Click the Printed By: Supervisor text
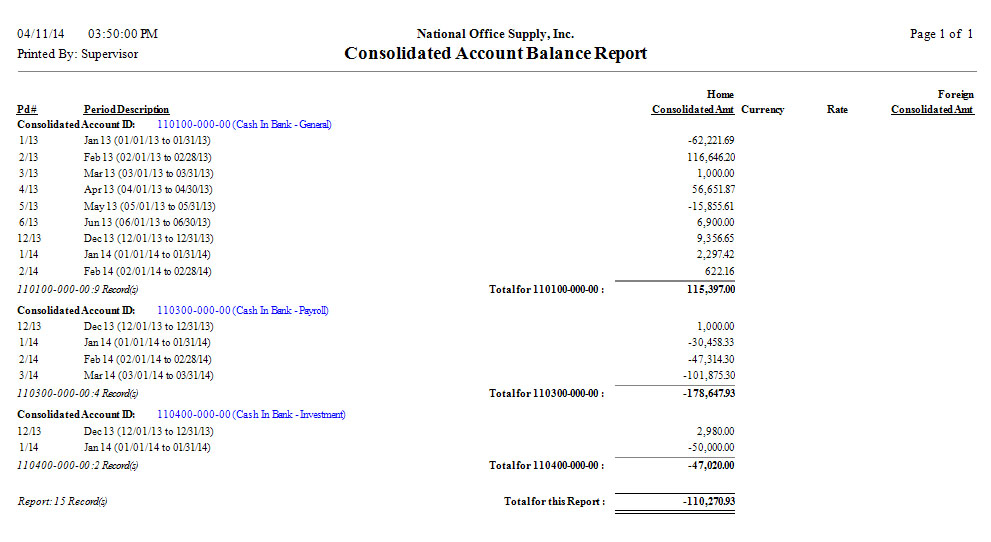991x542 pixels. (77, 54)
